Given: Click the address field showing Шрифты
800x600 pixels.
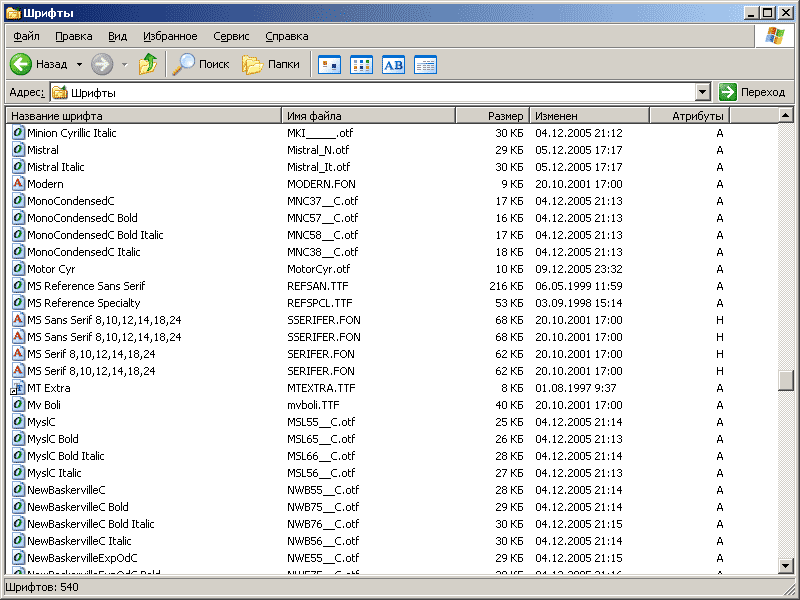Looking at the screenshot, I should (x=380, y=92).
